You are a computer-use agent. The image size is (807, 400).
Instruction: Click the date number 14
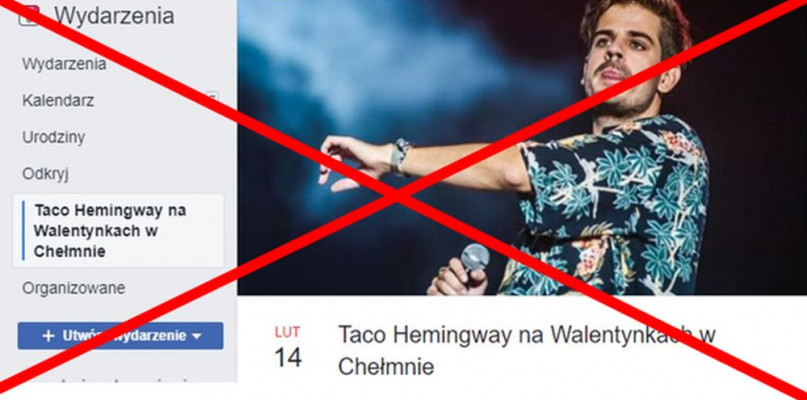pos(288,357)
